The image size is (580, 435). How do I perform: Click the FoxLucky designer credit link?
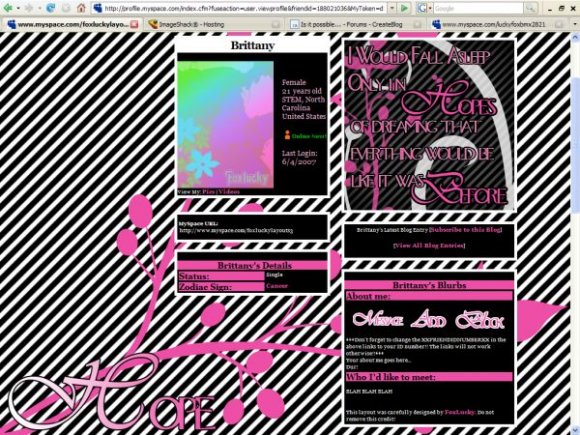pyautogui.click(x=460, y=412)
